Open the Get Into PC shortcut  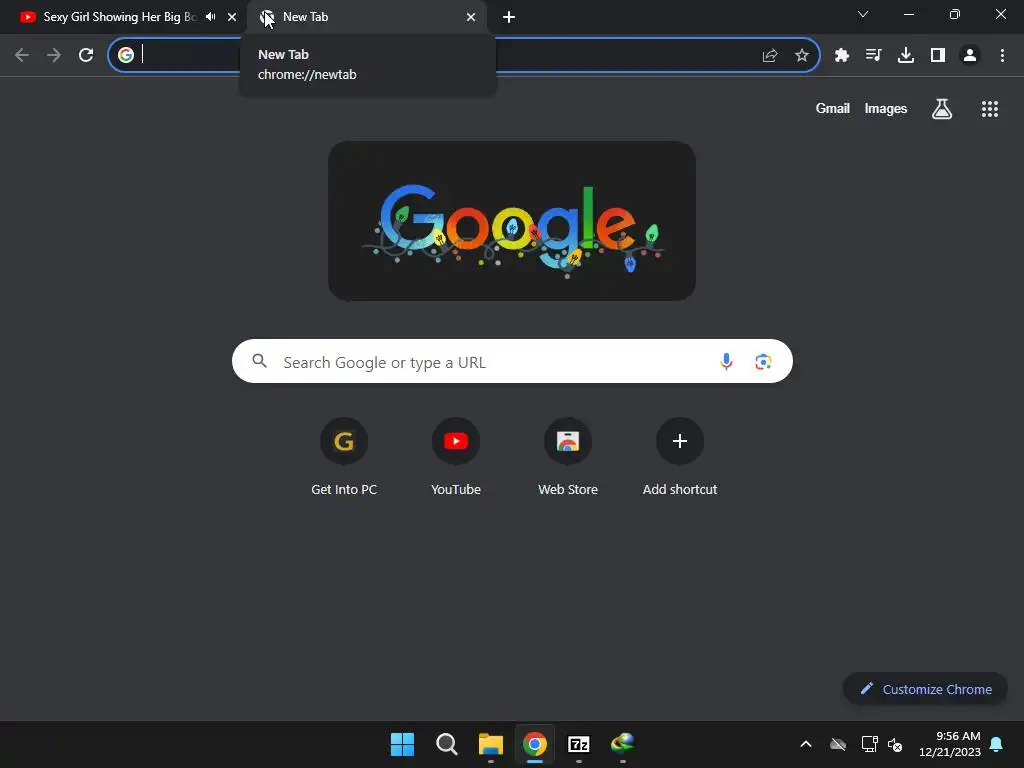pyautogui.click(x=344, y=457)
